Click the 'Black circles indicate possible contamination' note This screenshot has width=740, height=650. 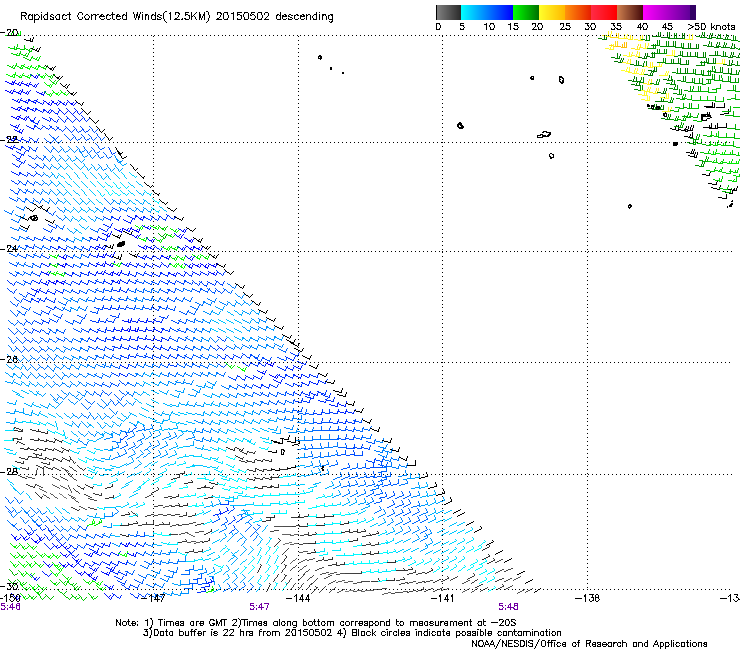456,633
